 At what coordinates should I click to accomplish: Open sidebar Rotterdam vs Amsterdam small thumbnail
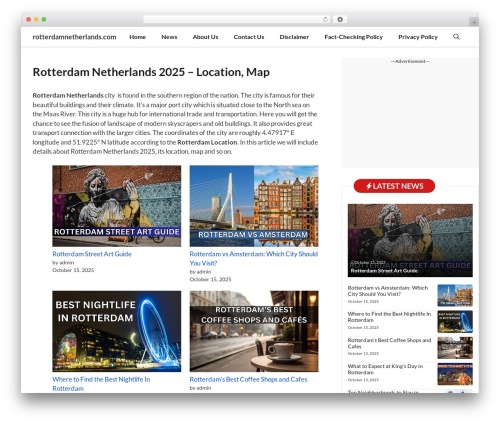(x=455, y=295)
